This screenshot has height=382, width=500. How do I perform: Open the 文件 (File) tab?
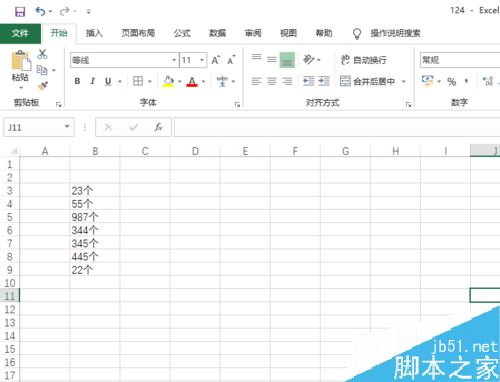point(20,33)
